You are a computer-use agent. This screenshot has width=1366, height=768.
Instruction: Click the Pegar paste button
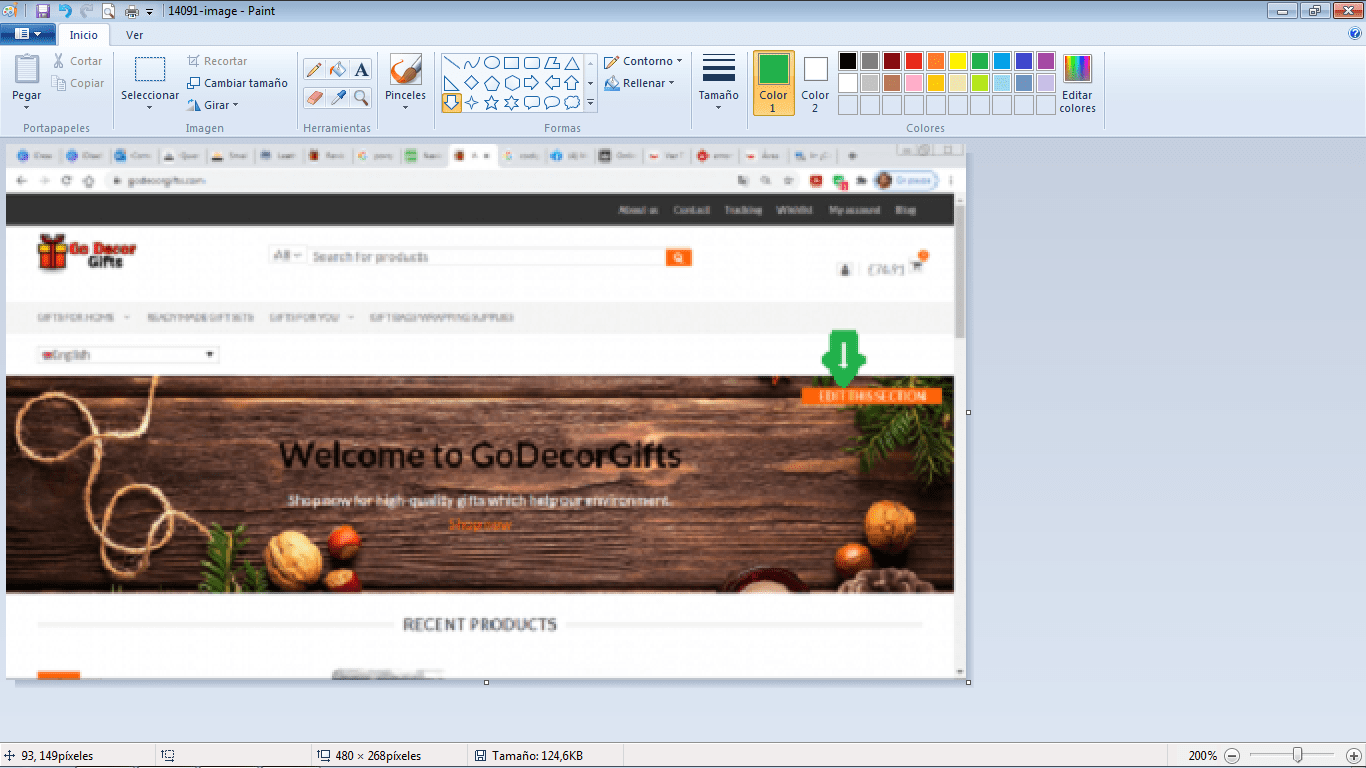click(27, 70)
